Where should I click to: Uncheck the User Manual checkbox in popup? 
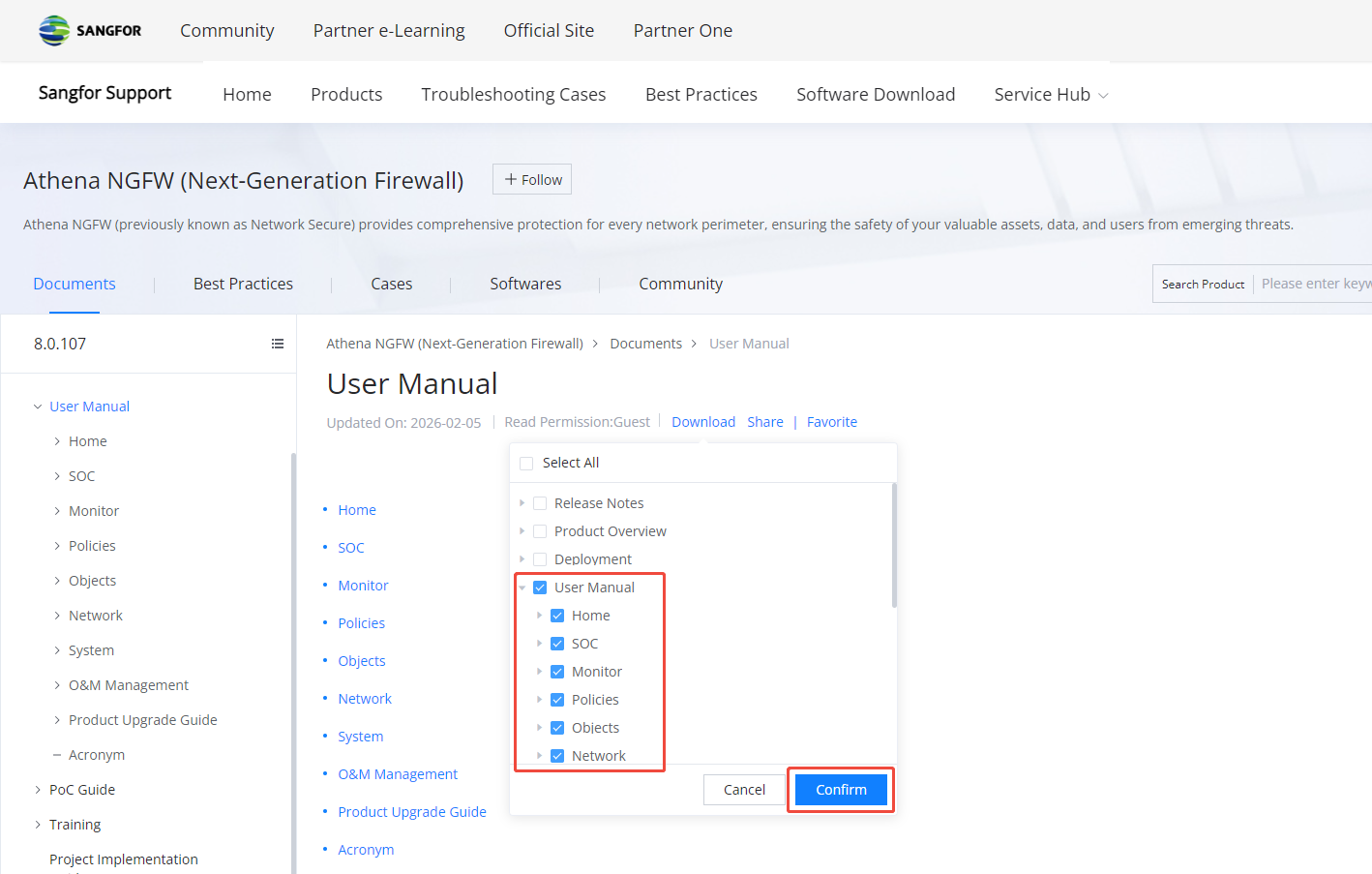(x=540, y=588)
